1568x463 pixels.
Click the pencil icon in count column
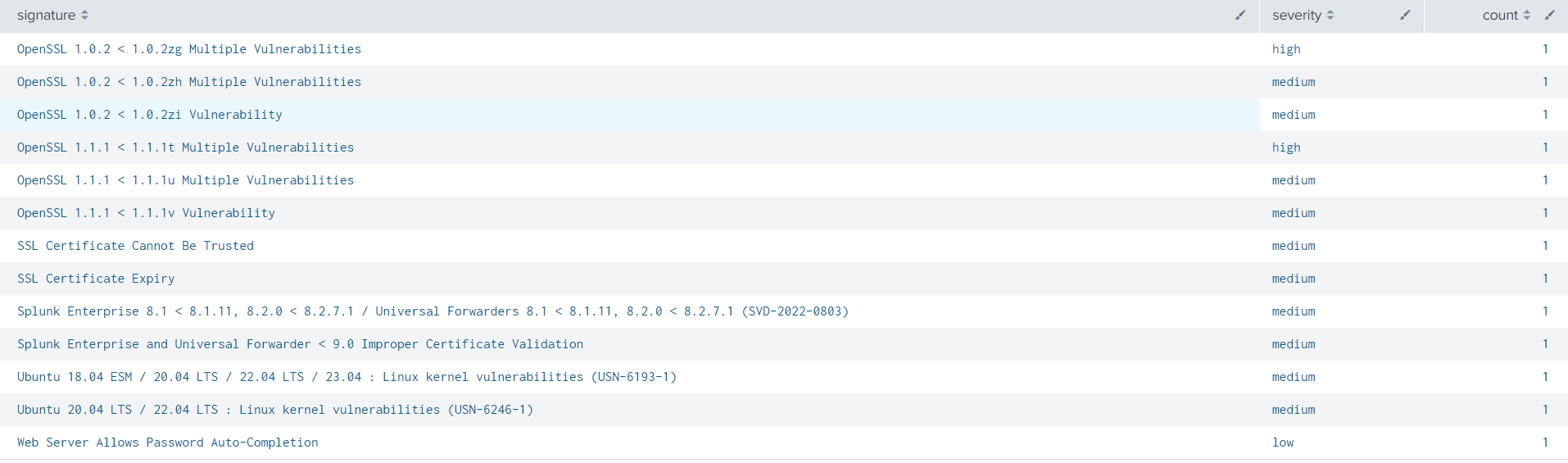coord(1549,15)
